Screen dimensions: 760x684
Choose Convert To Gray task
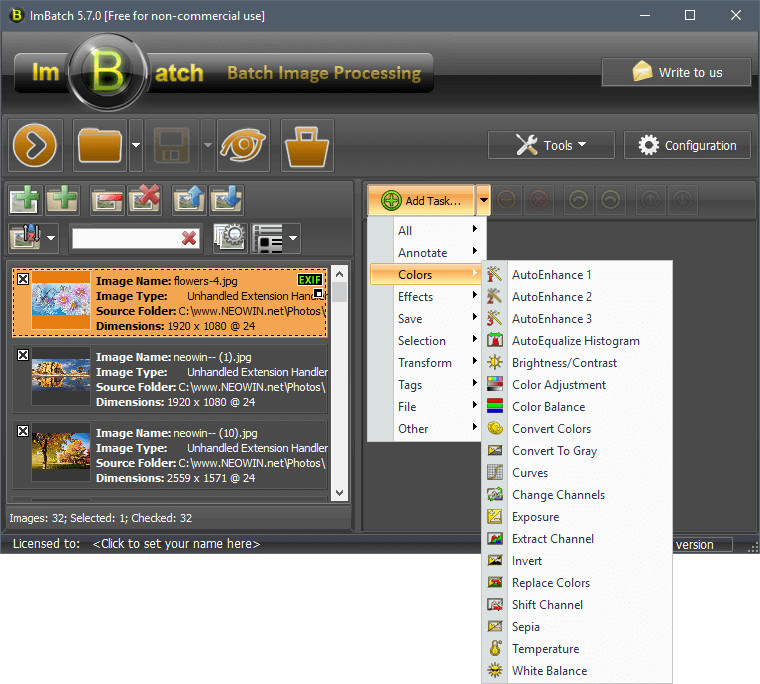(x=578, y=450)
